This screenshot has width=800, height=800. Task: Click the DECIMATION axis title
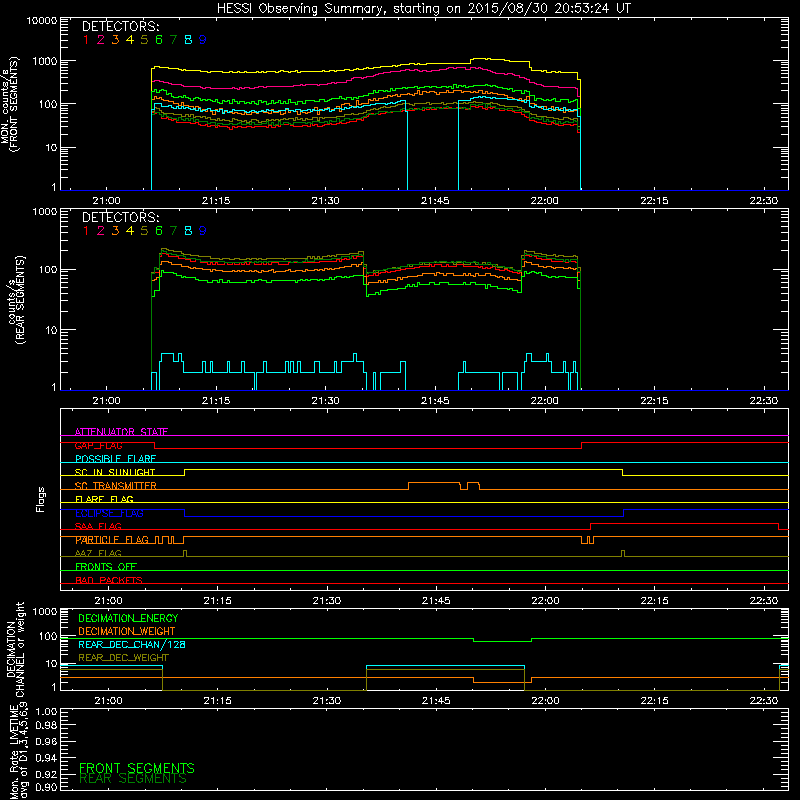pos(15,649)
